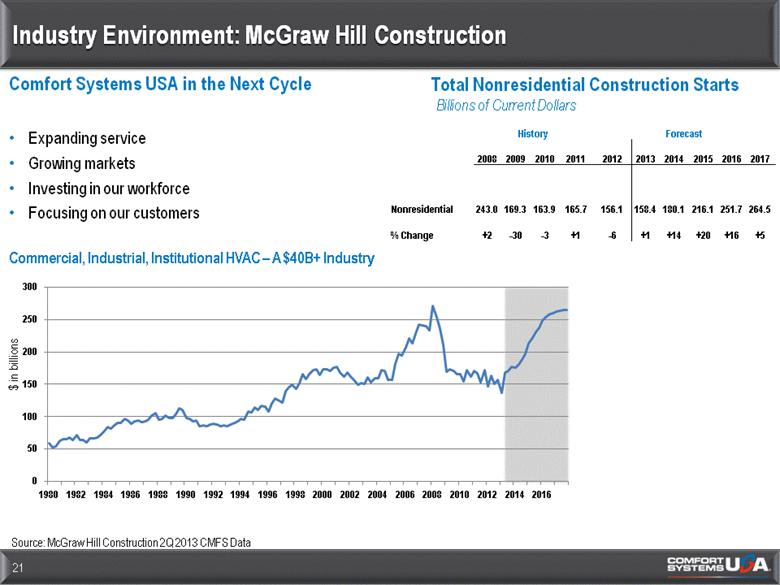Click the slide title 'Industry Environment: McGraw Hill Construction'
Screen dimensions: 780x585
coord(259,35)
